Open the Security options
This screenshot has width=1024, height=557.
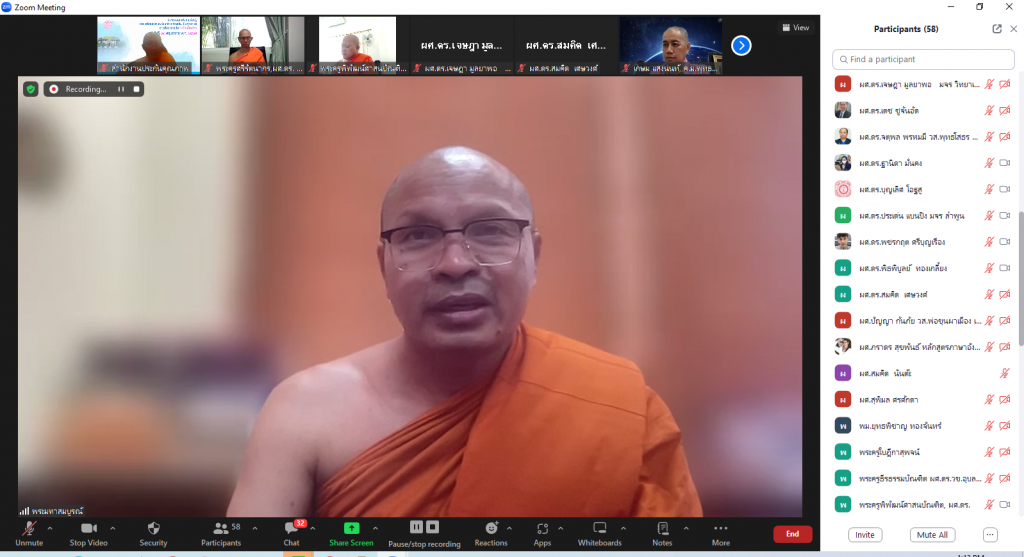point(153,528)
